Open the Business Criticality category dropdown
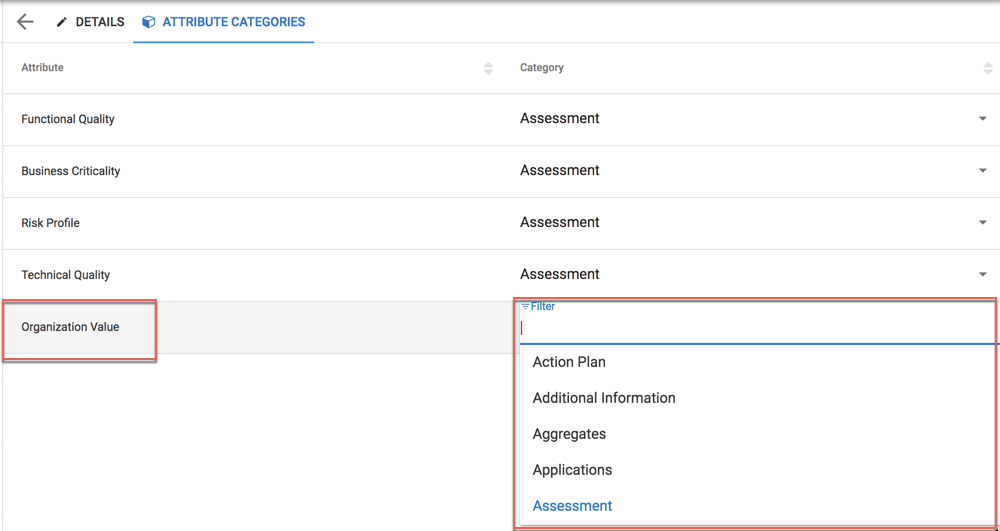The width and height of the screenshot is (1000, 531). 982,171
